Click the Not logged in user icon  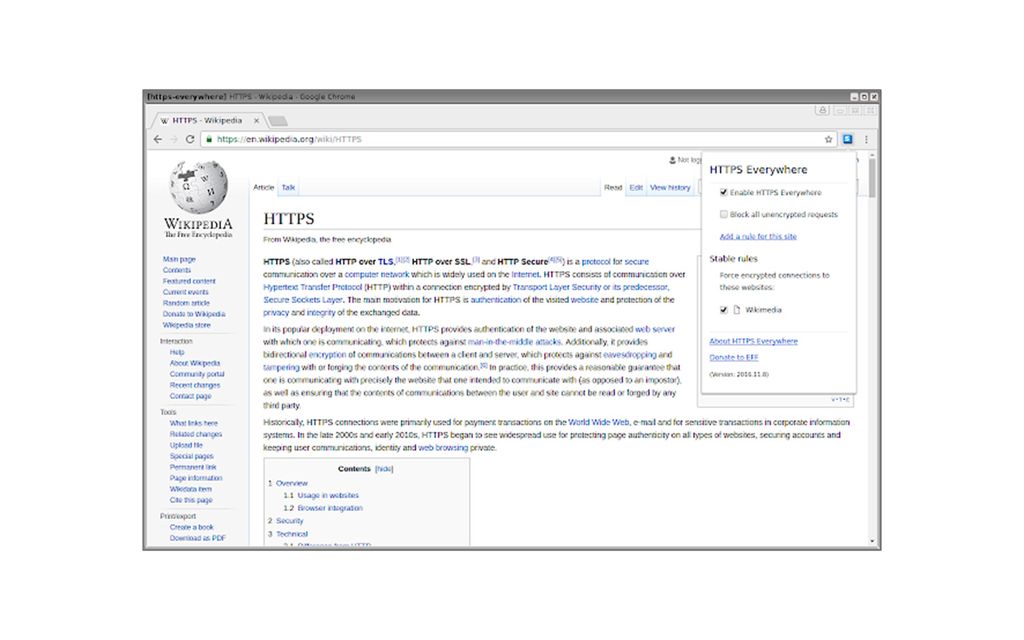coord(673,160)
